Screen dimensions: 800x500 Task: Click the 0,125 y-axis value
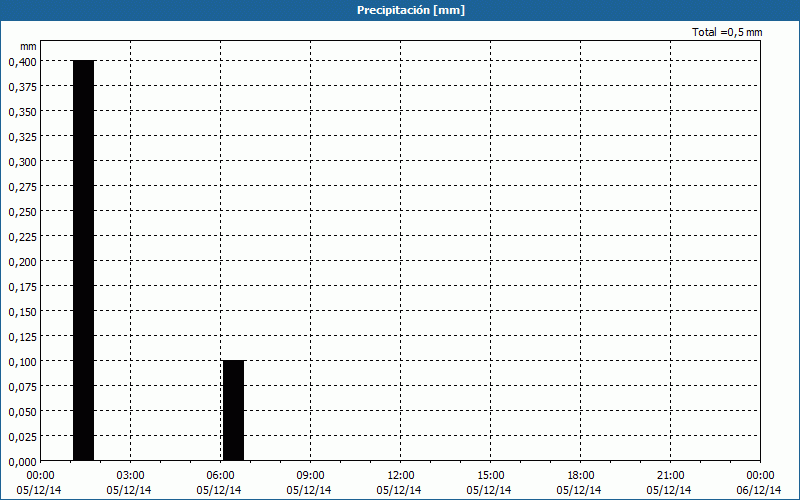[x=22, y=337]
